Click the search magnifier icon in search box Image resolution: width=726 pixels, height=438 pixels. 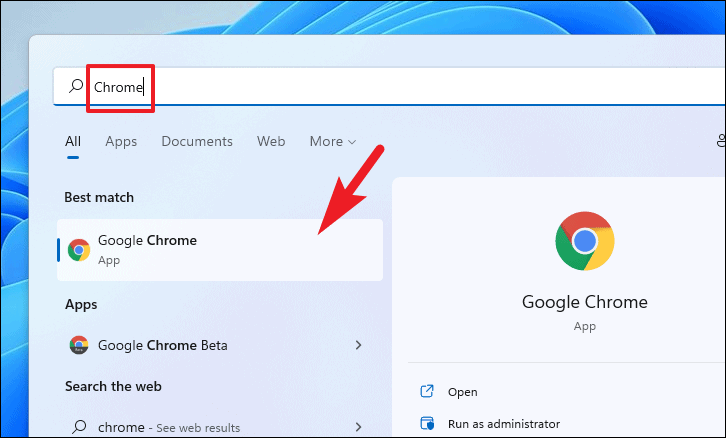click(76, 86)
